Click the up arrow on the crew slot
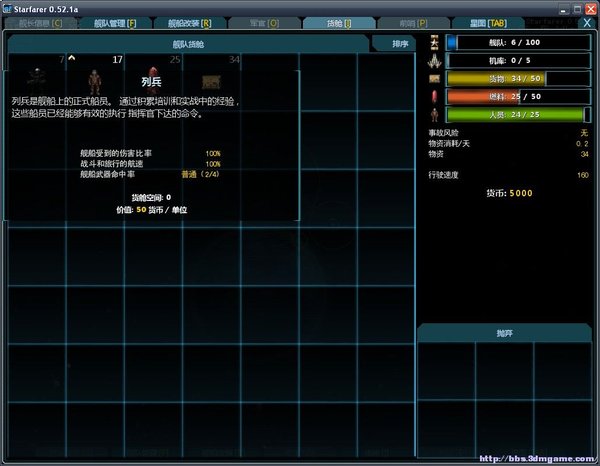Image resolution: width=600 pixels, height=466 pixels. [x=72, y=58]
